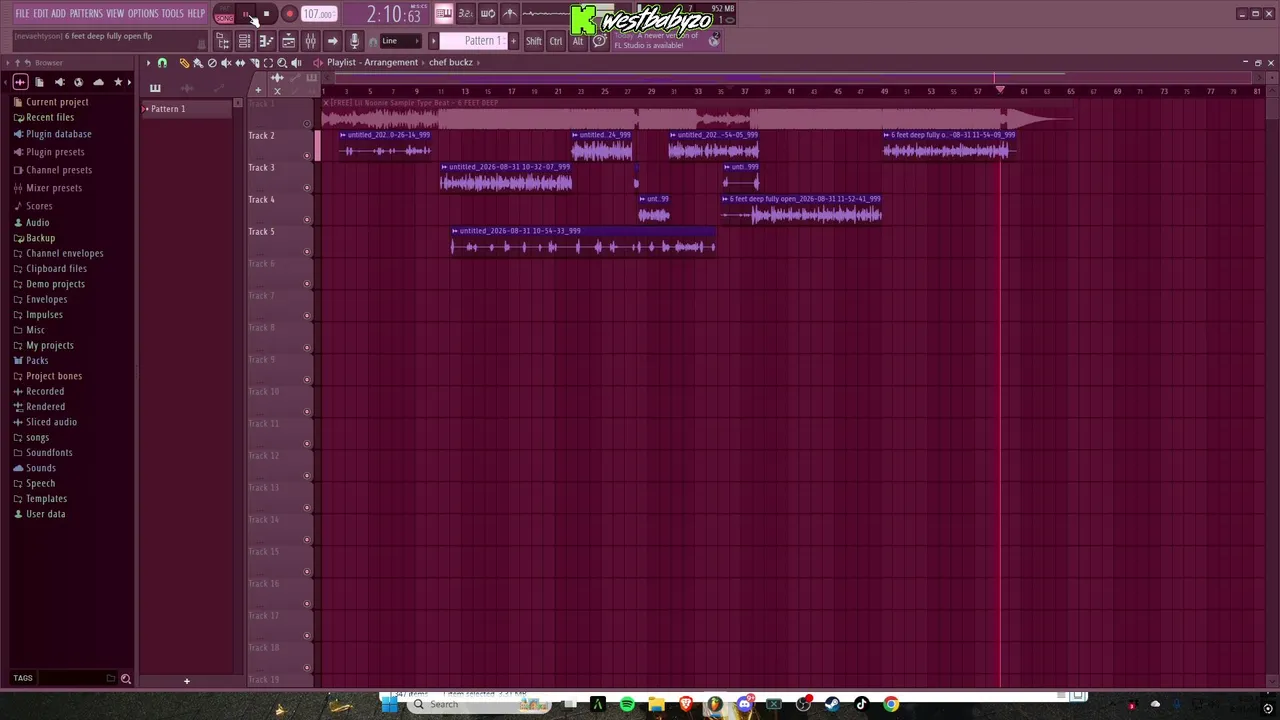Arm the round record button

tap(289, 14)
